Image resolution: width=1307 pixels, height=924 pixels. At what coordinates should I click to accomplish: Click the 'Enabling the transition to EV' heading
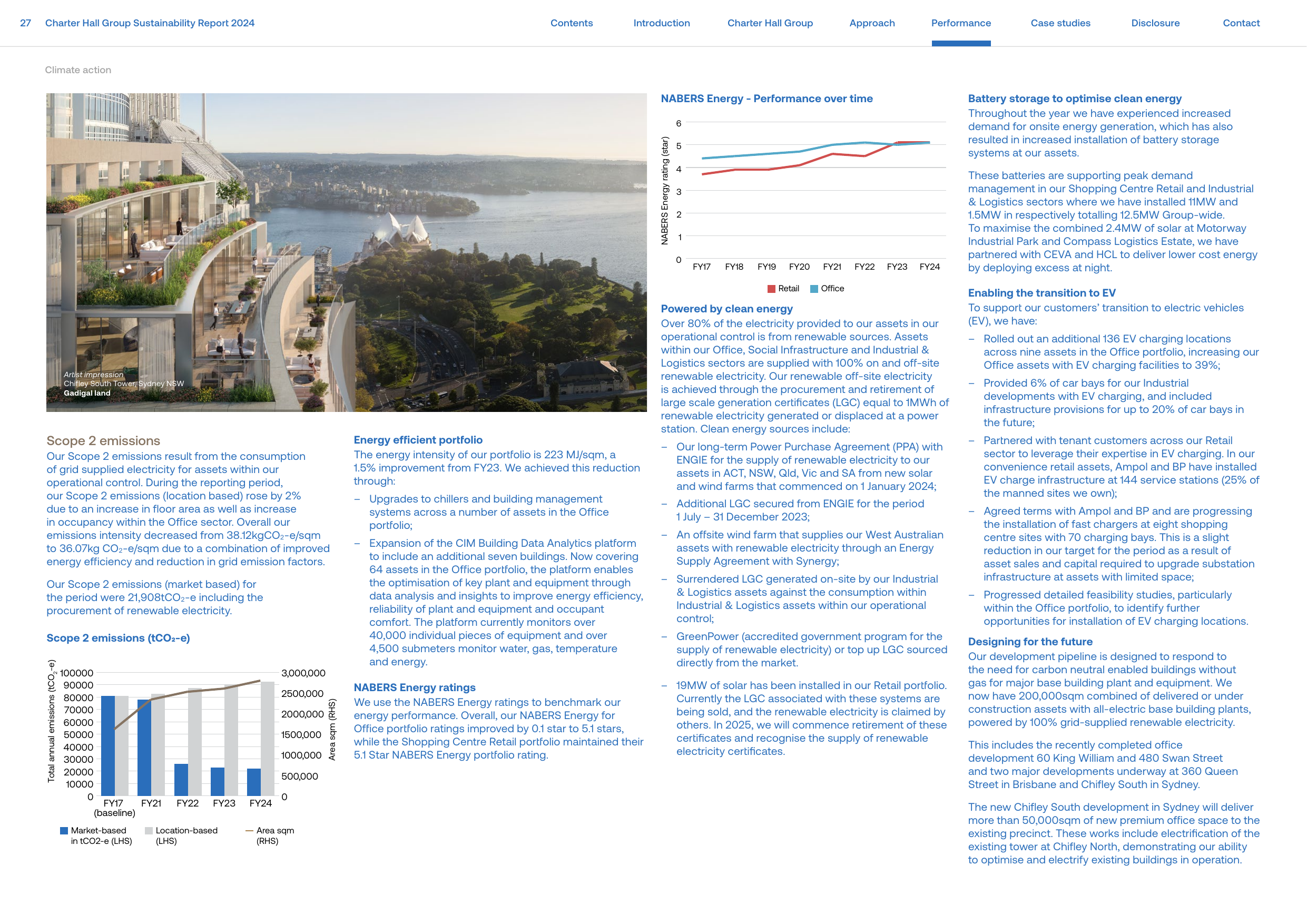tap(1041, 293)
